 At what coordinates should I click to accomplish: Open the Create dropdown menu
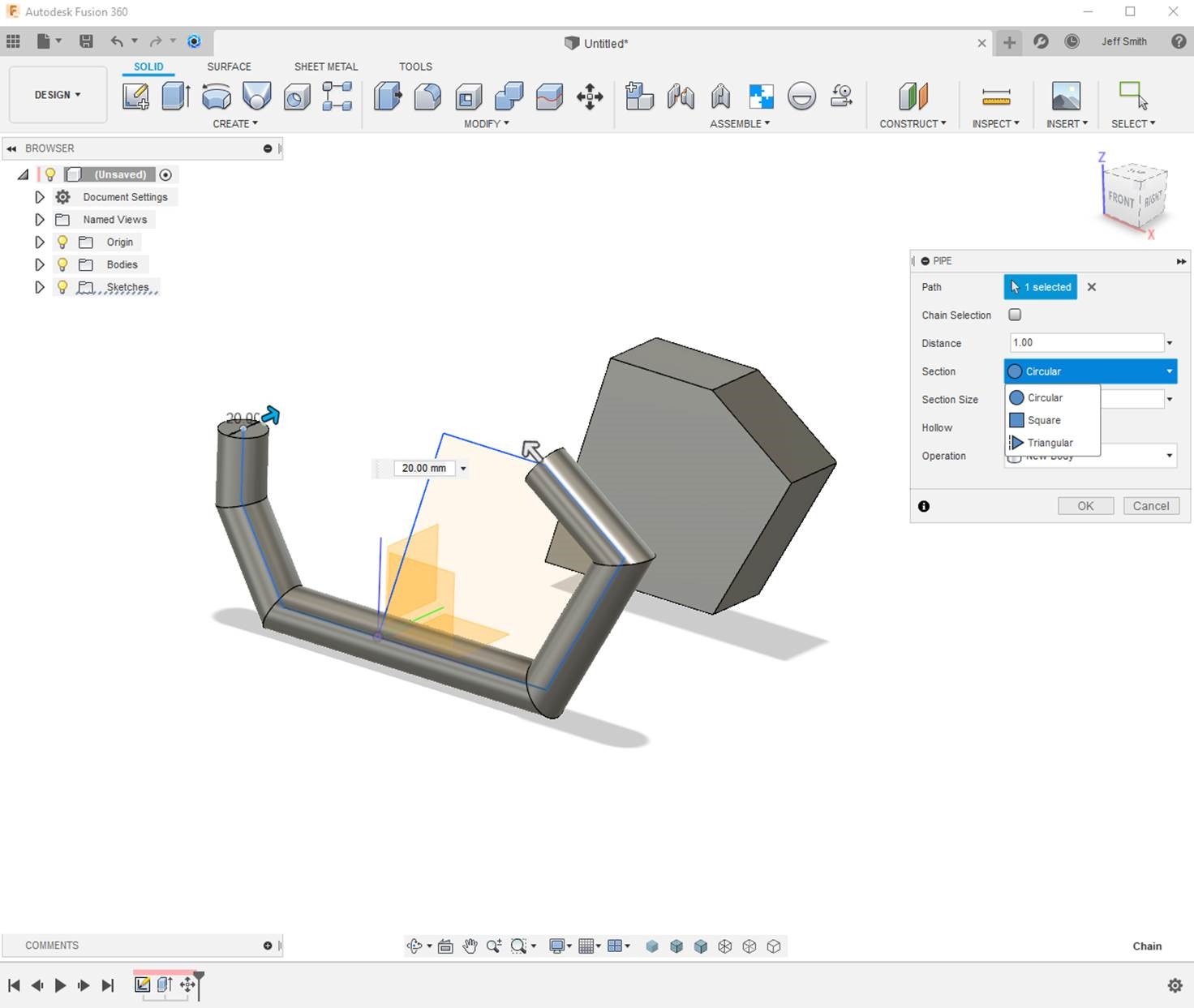[234, 123]
